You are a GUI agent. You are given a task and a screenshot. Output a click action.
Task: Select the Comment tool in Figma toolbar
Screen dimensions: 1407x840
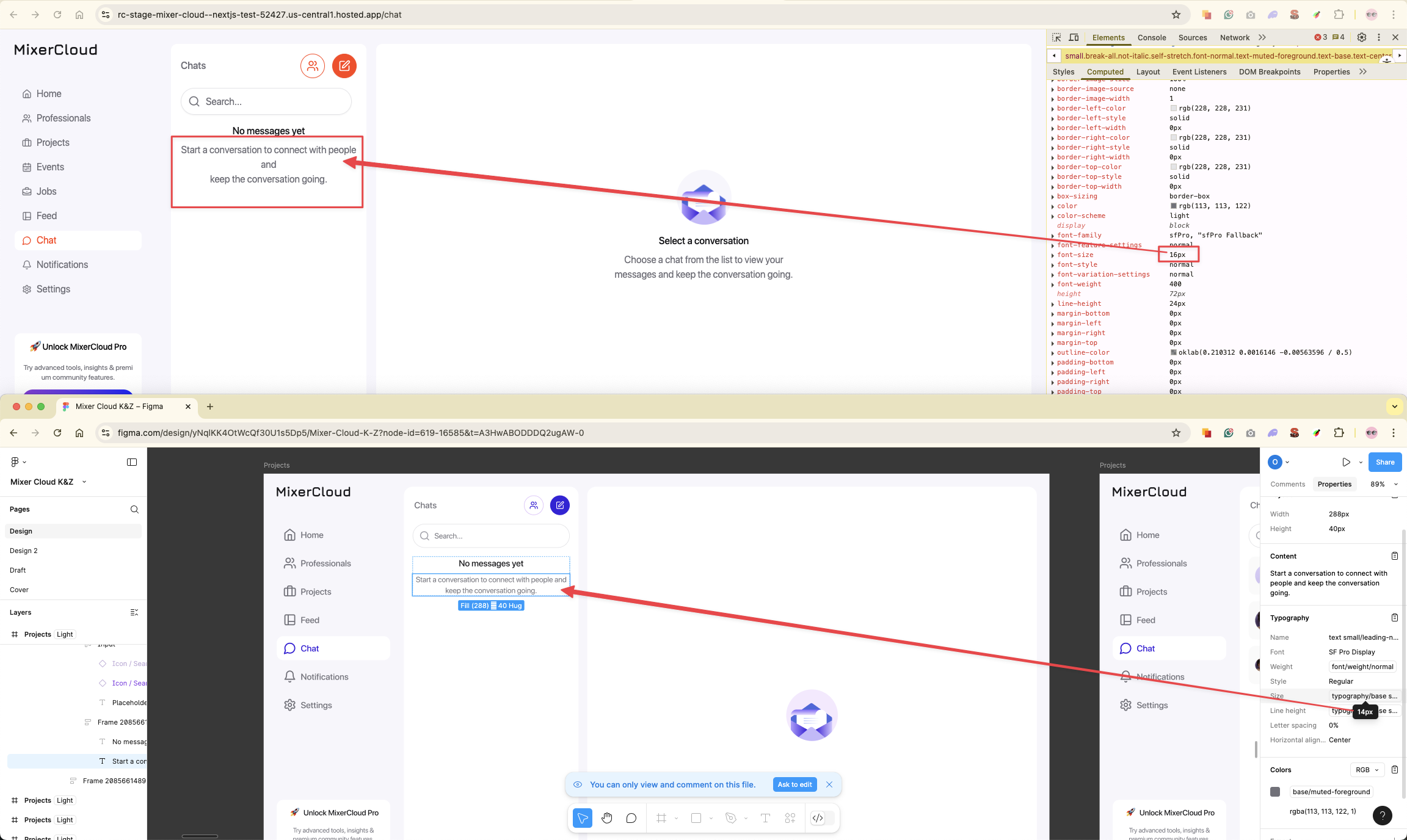[631, 818]
